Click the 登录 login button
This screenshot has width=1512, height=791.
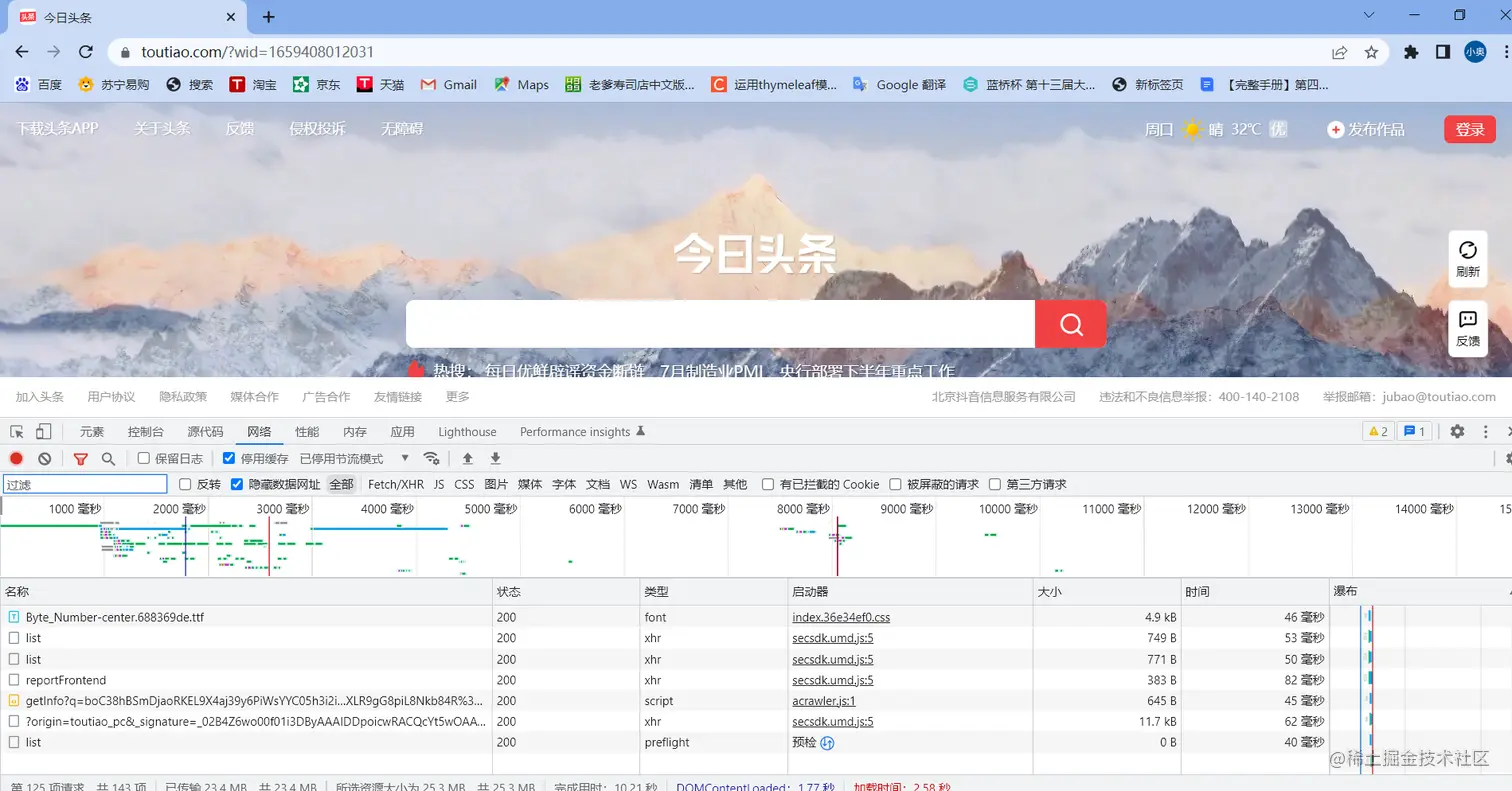tap(1470, 129)
